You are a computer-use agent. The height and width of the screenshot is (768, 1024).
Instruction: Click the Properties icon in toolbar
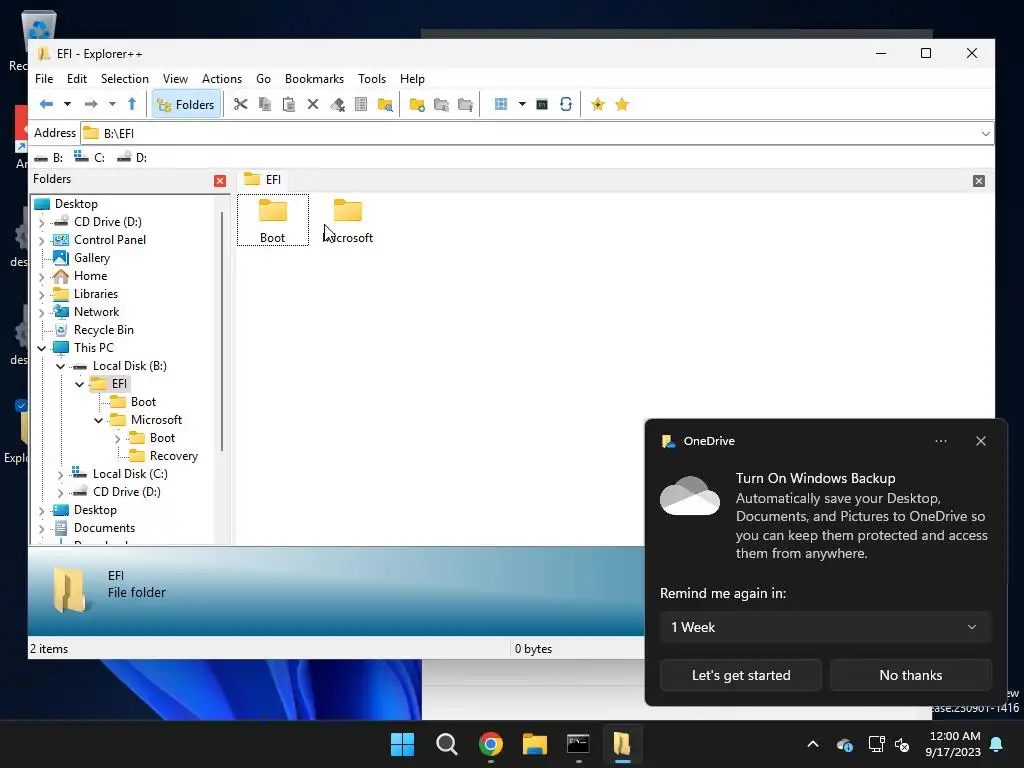[360, 104]
